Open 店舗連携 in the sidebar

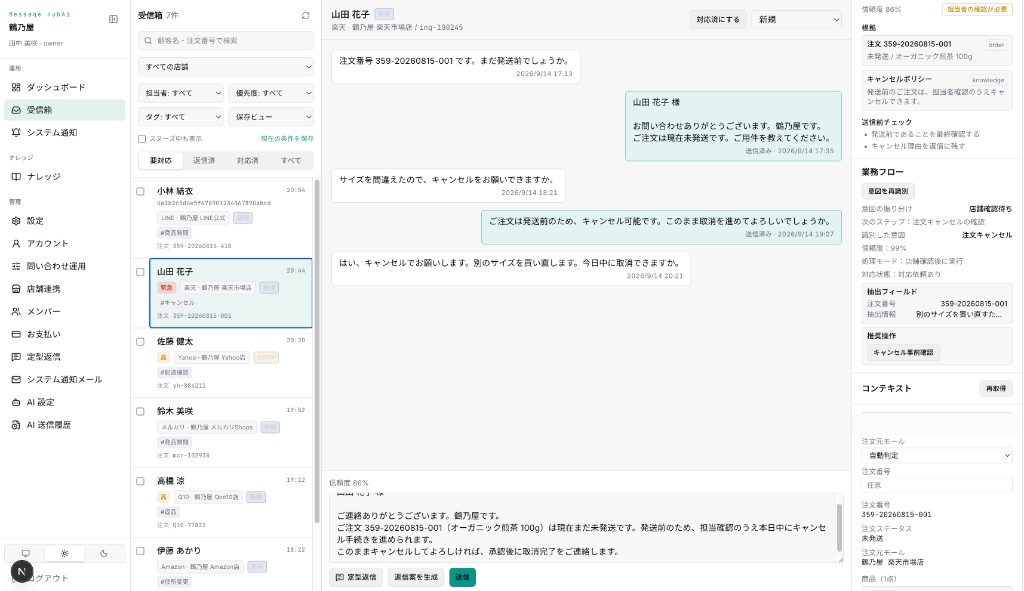64,289
